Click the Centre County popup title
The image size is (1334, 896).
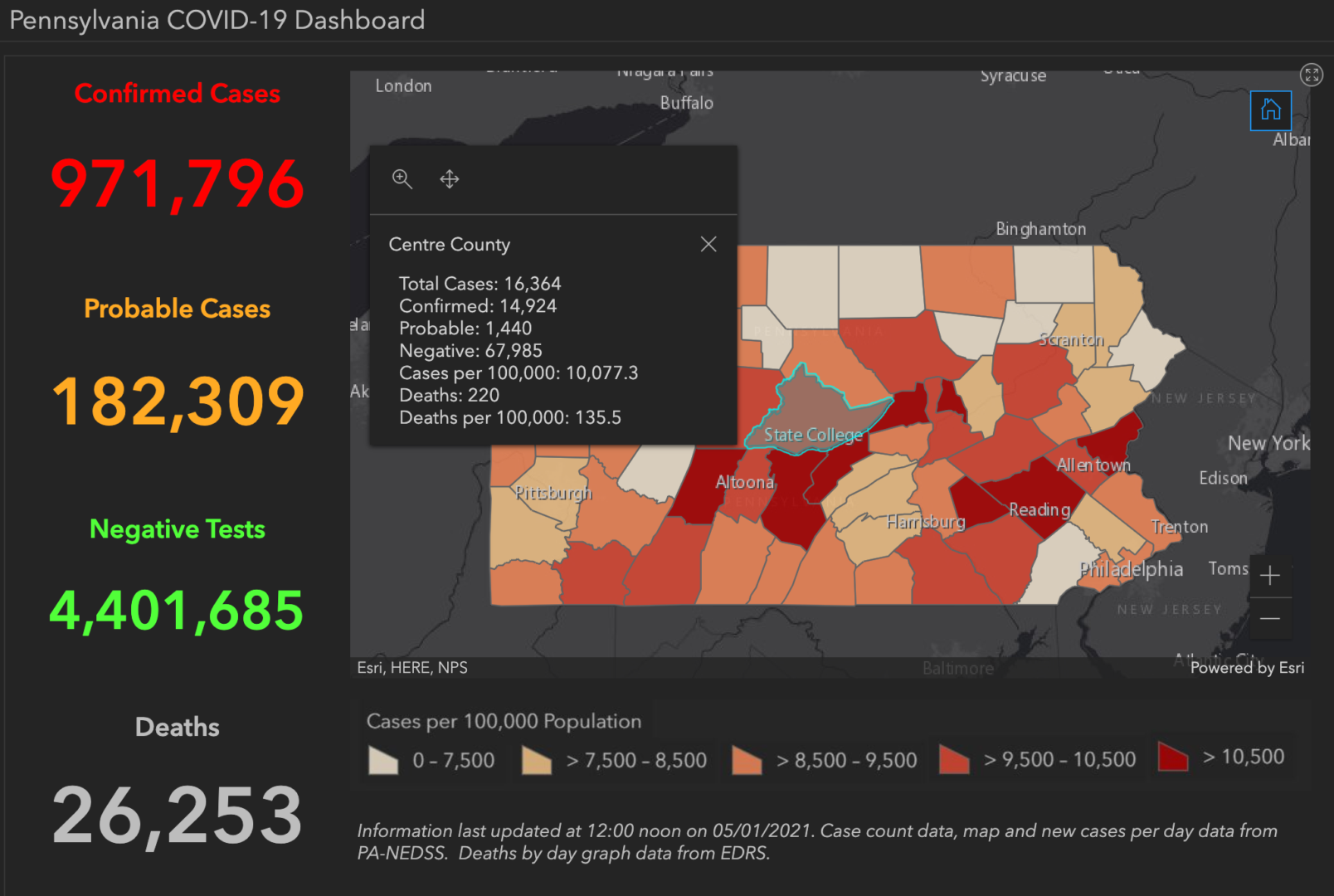click(450, 245)
